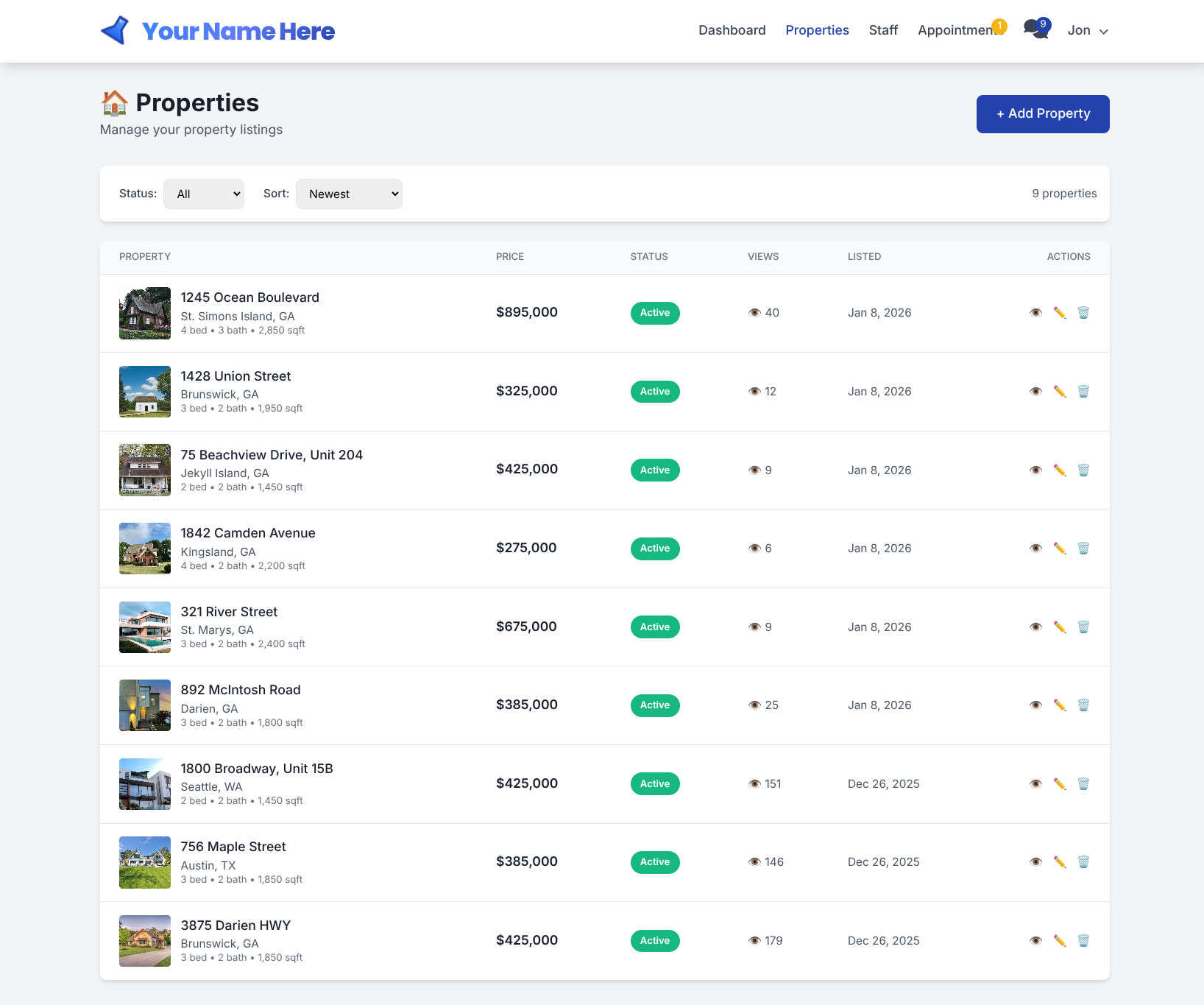Screen dimensions: 1204x1005
Task: Click the company logo icon
Action: (x=114, y=30)
